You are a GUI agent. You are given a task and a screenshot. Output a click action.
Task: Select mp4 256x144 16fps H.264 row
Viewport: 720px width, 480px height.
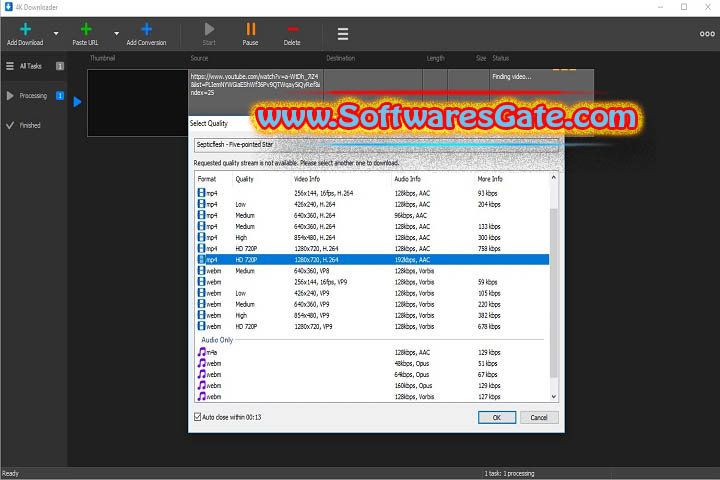[x=371, y=193]
